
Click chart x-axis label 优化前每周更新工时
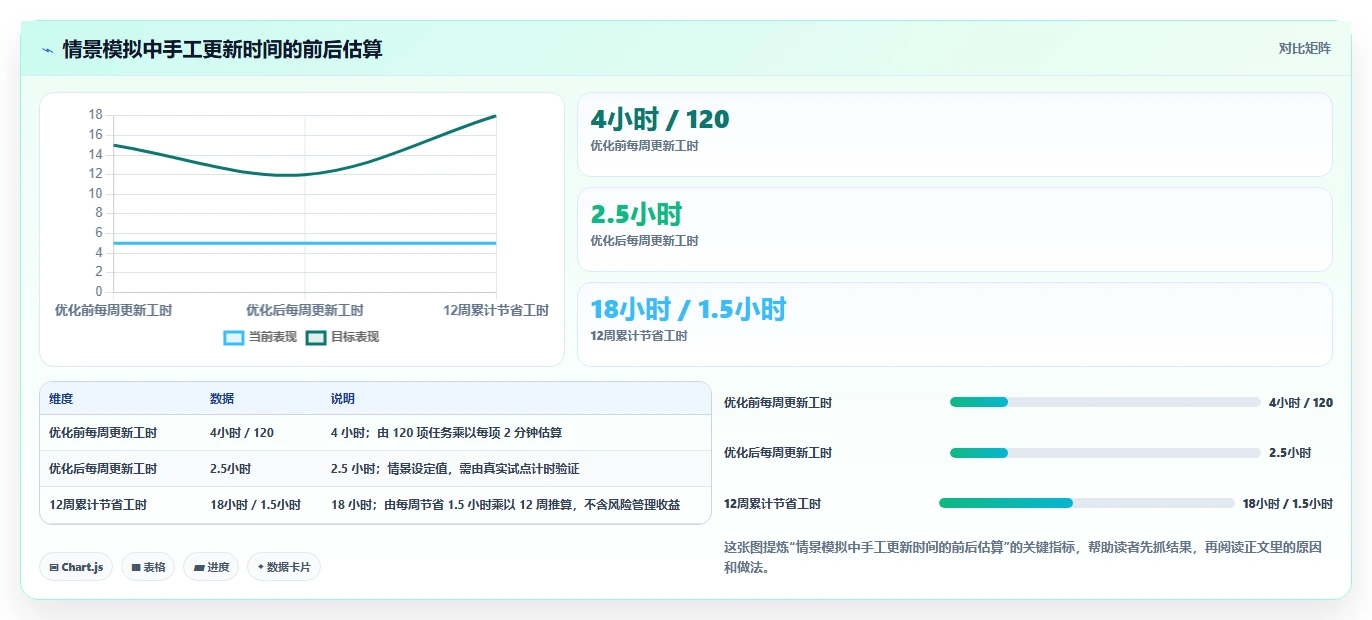(113, 311)
